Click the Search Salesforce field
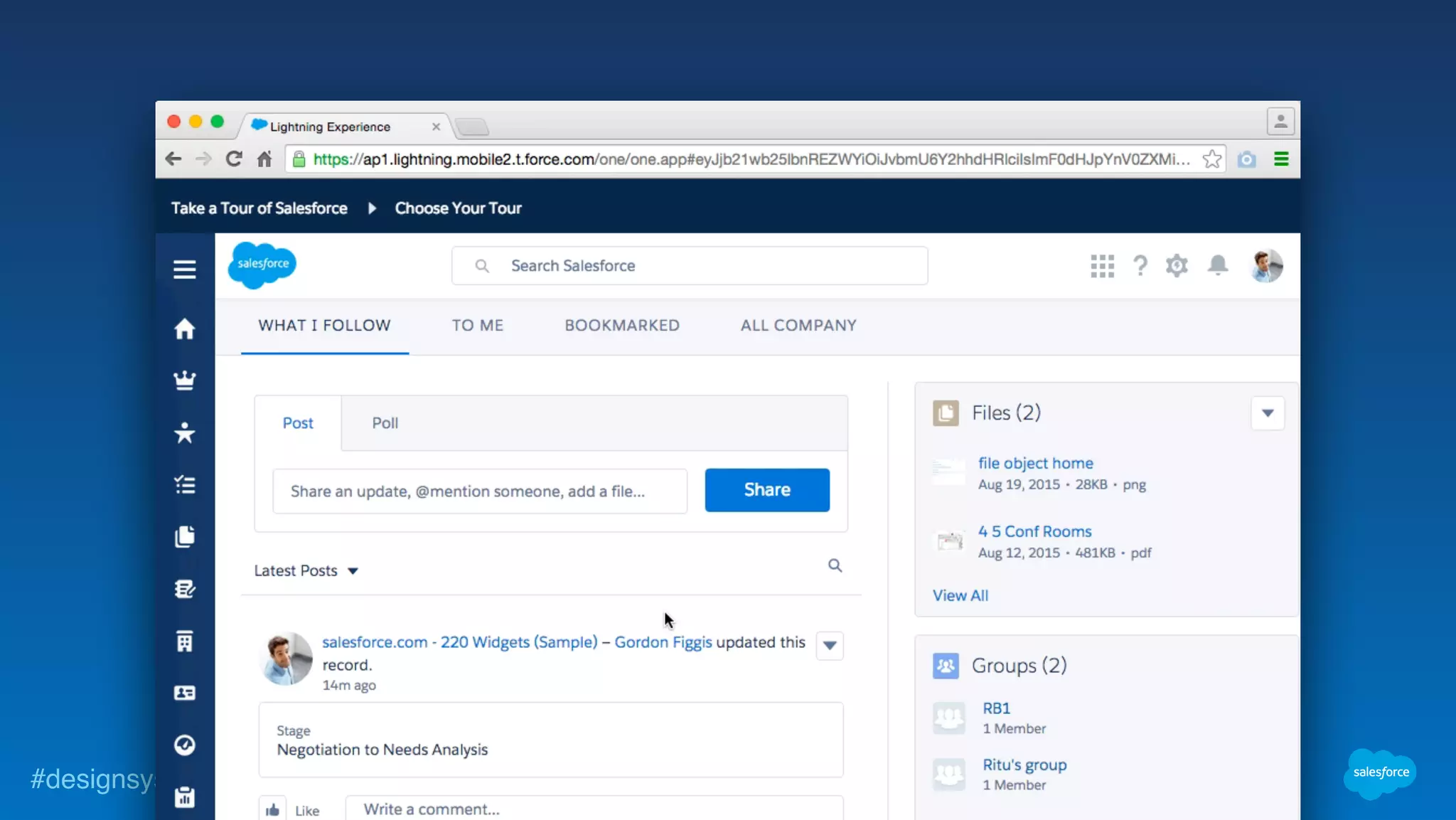 tap(689, 266)
